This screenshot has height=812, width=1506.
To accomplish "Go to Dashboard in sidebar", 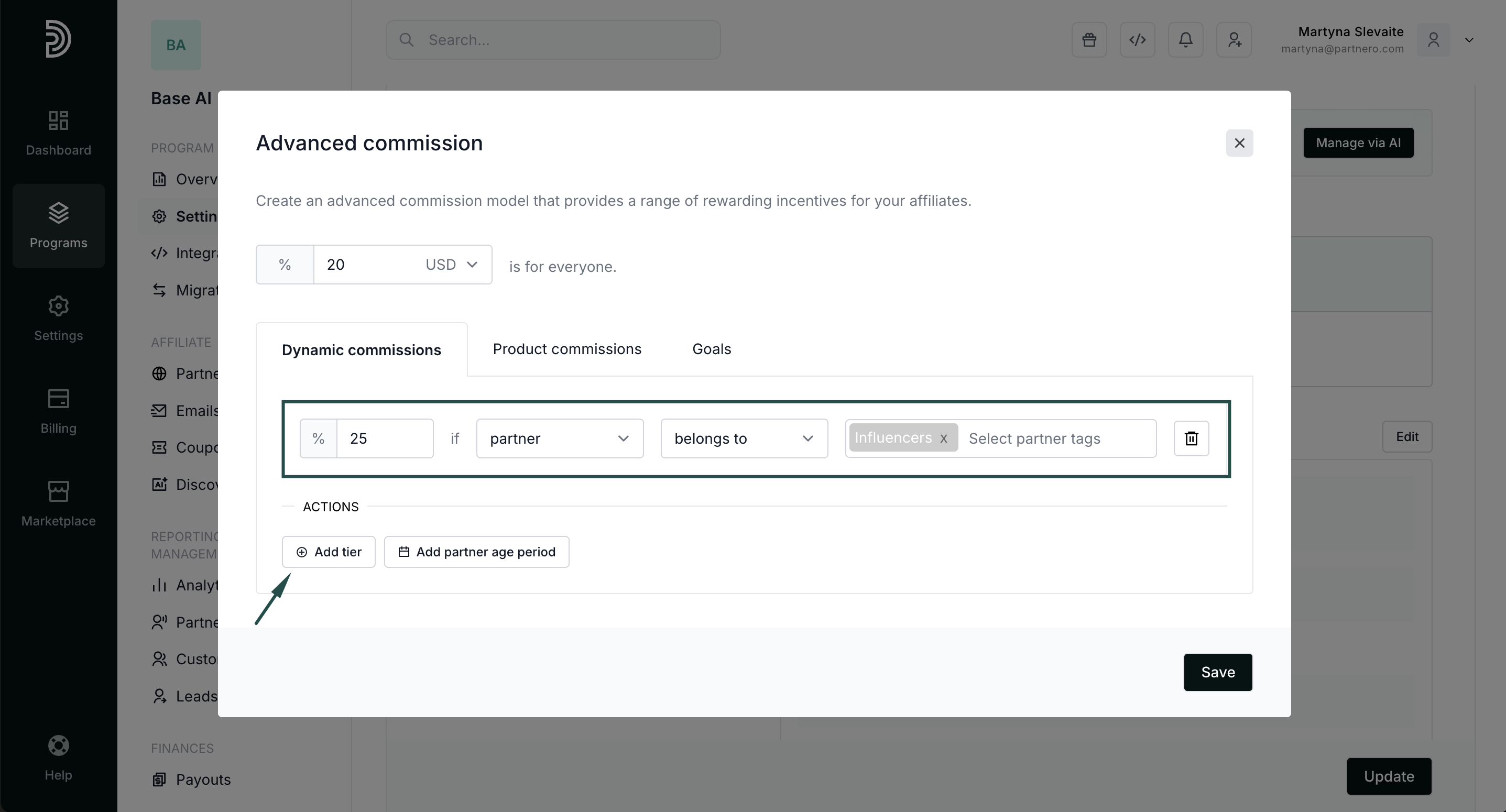I will coord(59,133).
